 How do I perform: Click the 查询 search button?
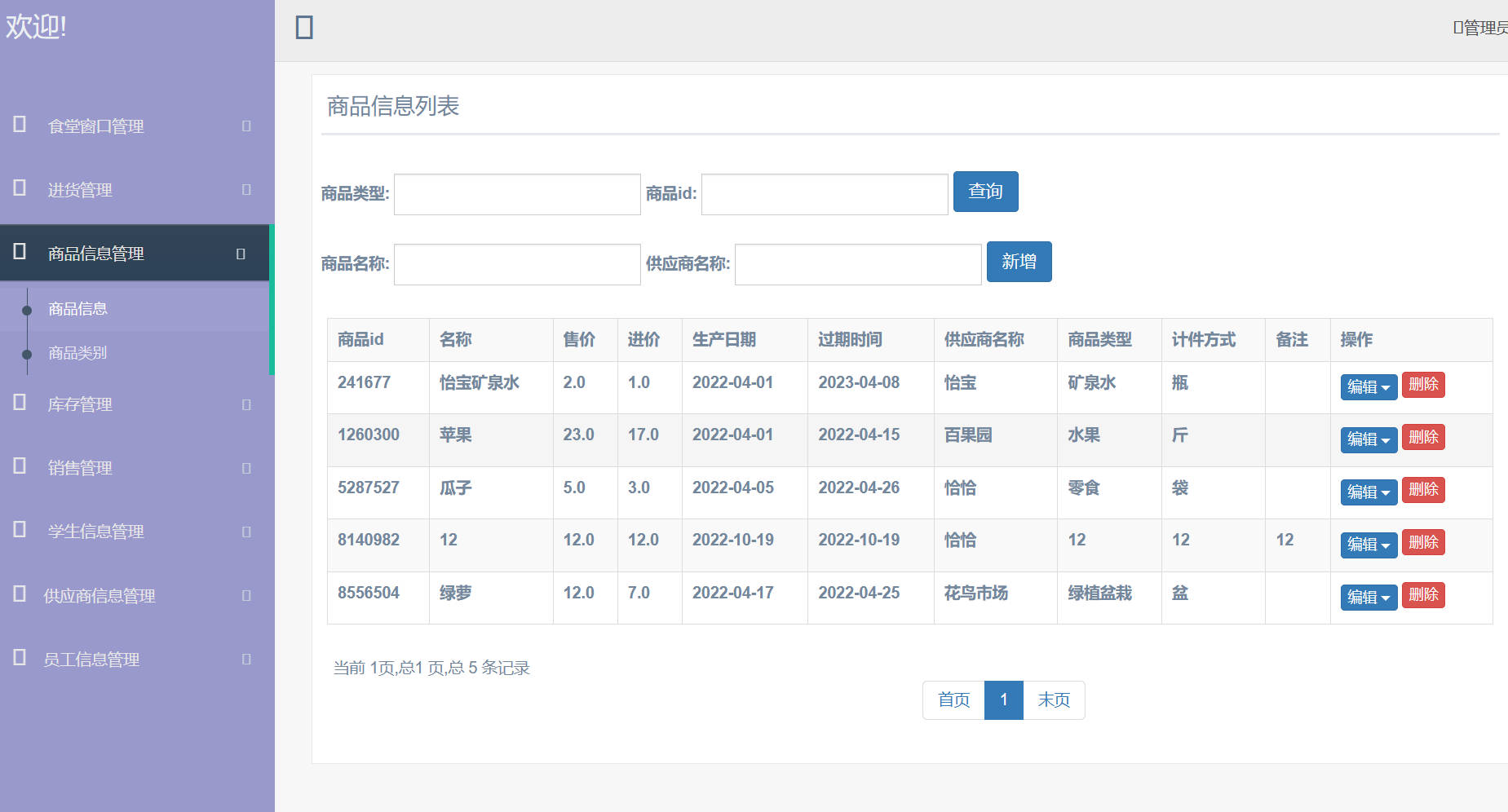pyautogui.click(x=985, y=192)
